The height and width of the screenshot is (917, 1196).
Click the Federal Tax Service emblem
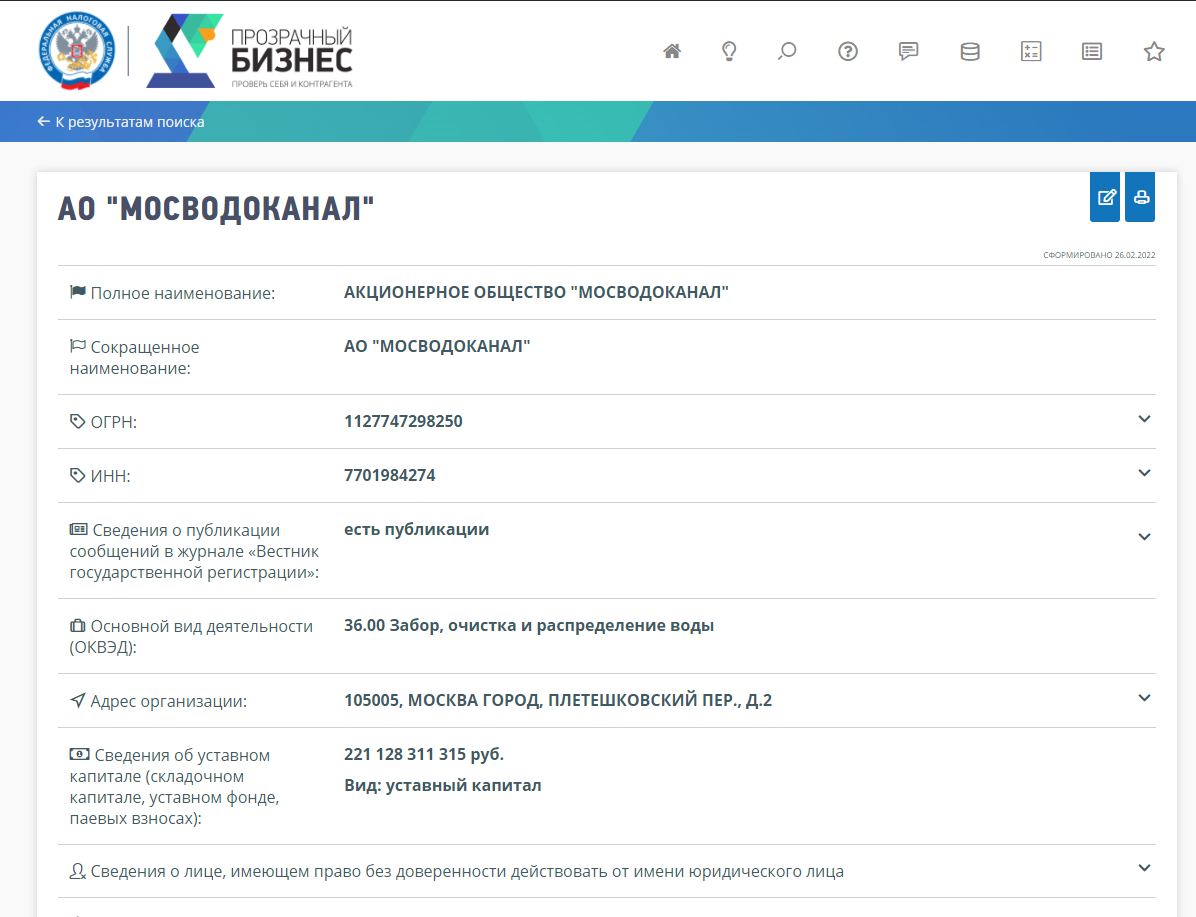pos(76,51)
